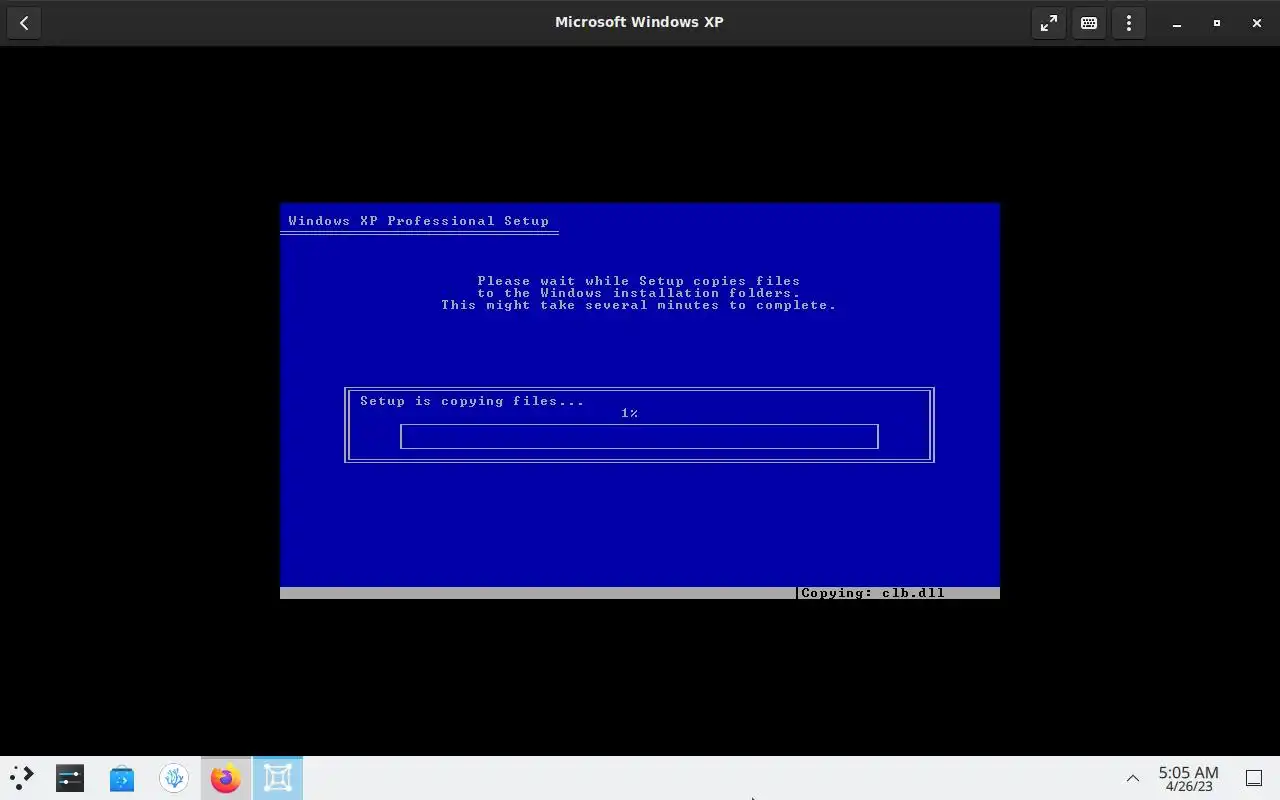The width and height of the screenshot is (1280, 800).
Task: Open the clock showing 5:05 AM
Action: [1188, 778]
